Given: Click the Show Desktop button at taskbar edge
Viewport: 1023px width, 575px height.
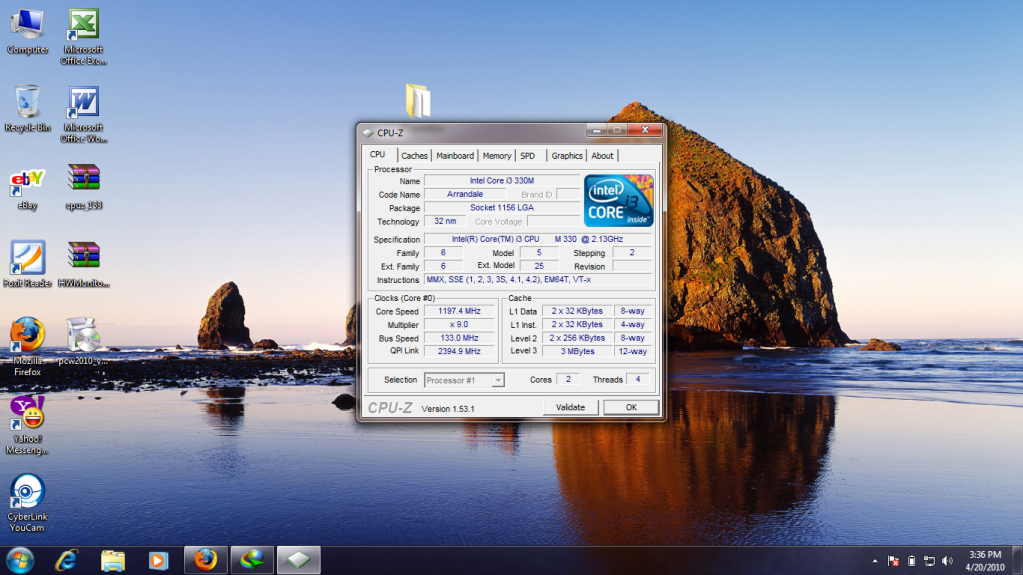Looking at the screenshot, I should 1018,561.
